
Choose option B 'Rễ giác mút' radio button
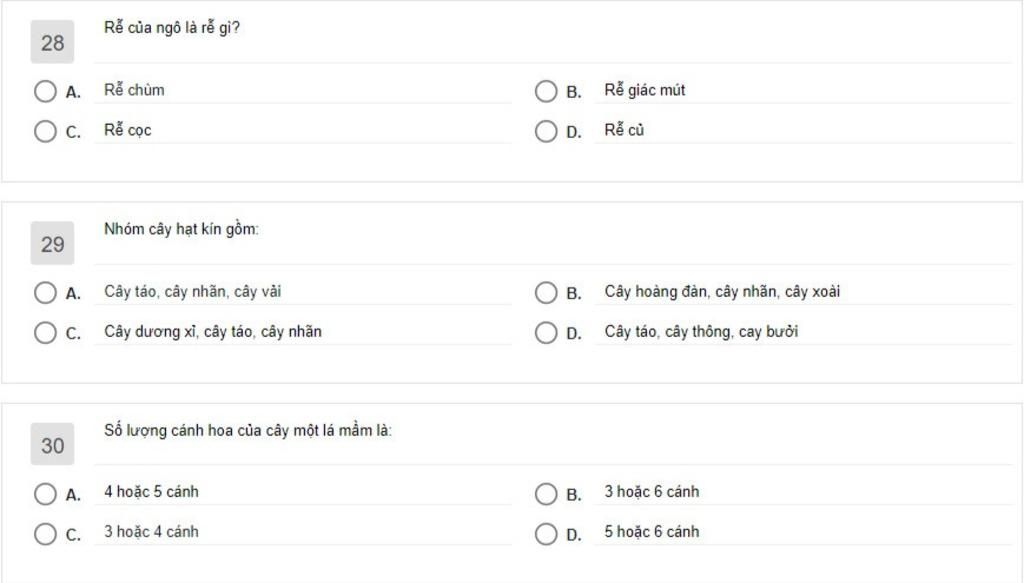click(x=545, y=92)
